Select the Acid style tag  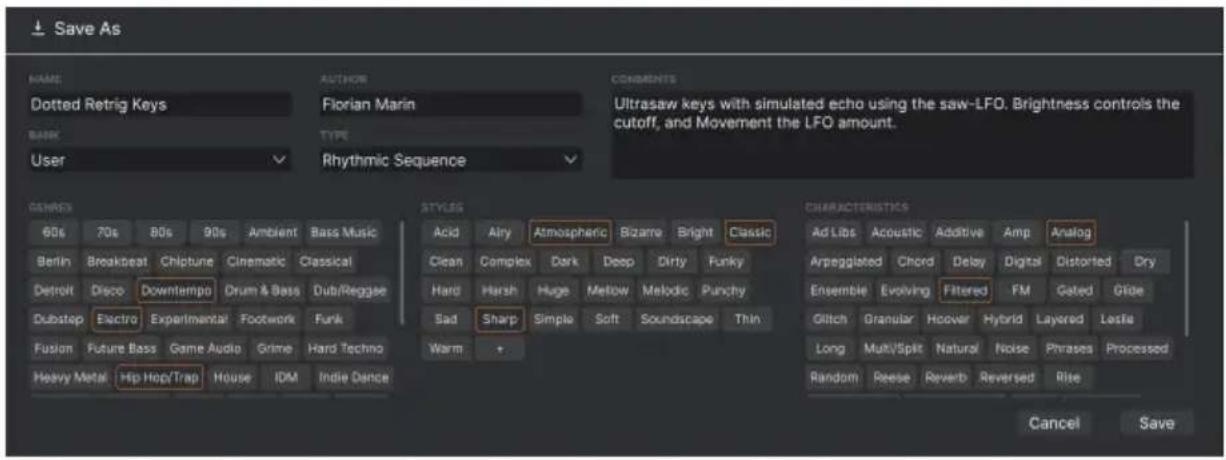coord(446,232)
